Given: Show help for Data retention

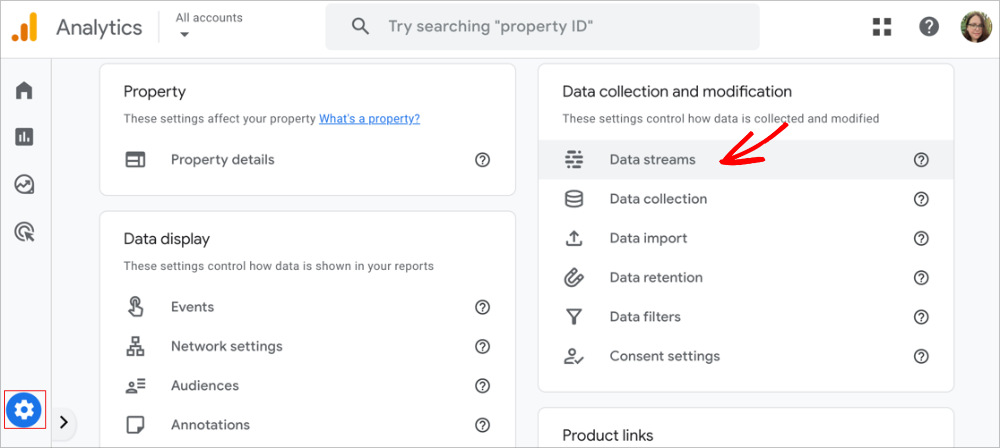Looking at the screenshot, I should click(x=921, y=278).
